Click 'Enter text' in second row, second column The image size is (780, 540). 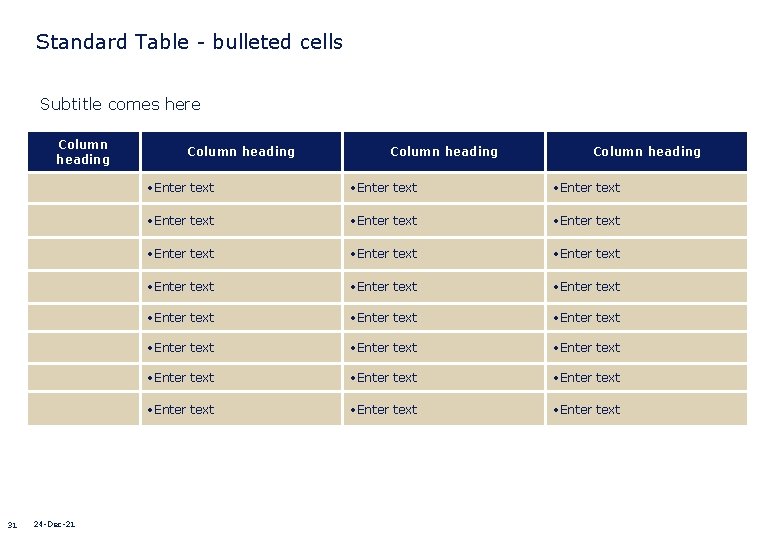[x=185, y=221]
